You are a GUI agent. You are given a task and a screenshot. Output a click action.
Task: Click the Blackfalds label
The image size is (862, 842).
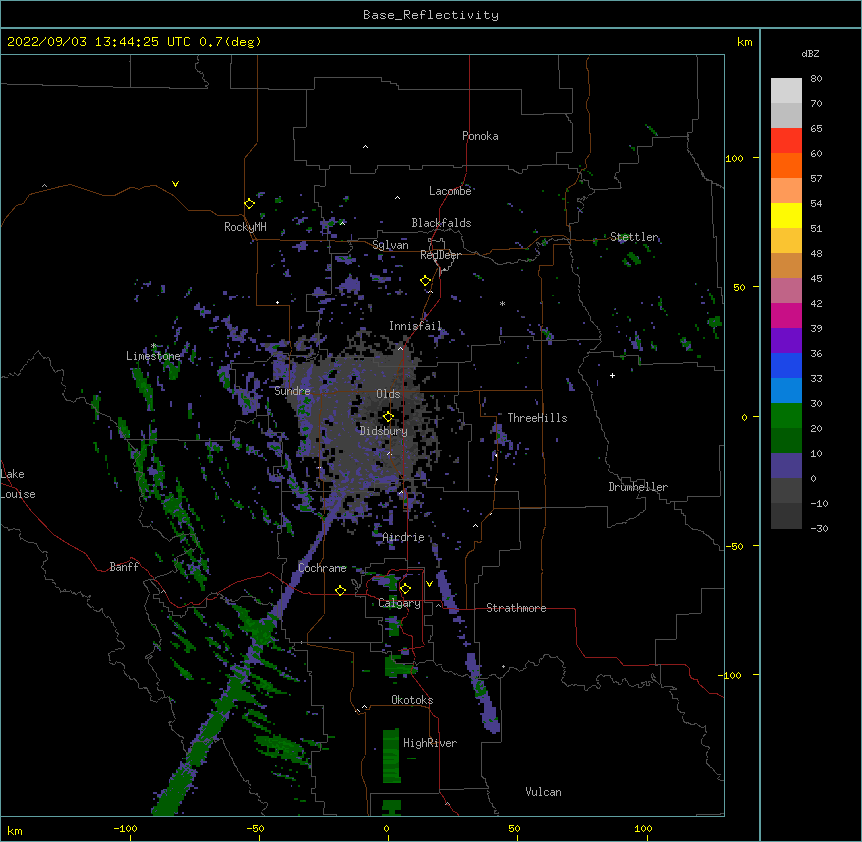pos(441,223)
